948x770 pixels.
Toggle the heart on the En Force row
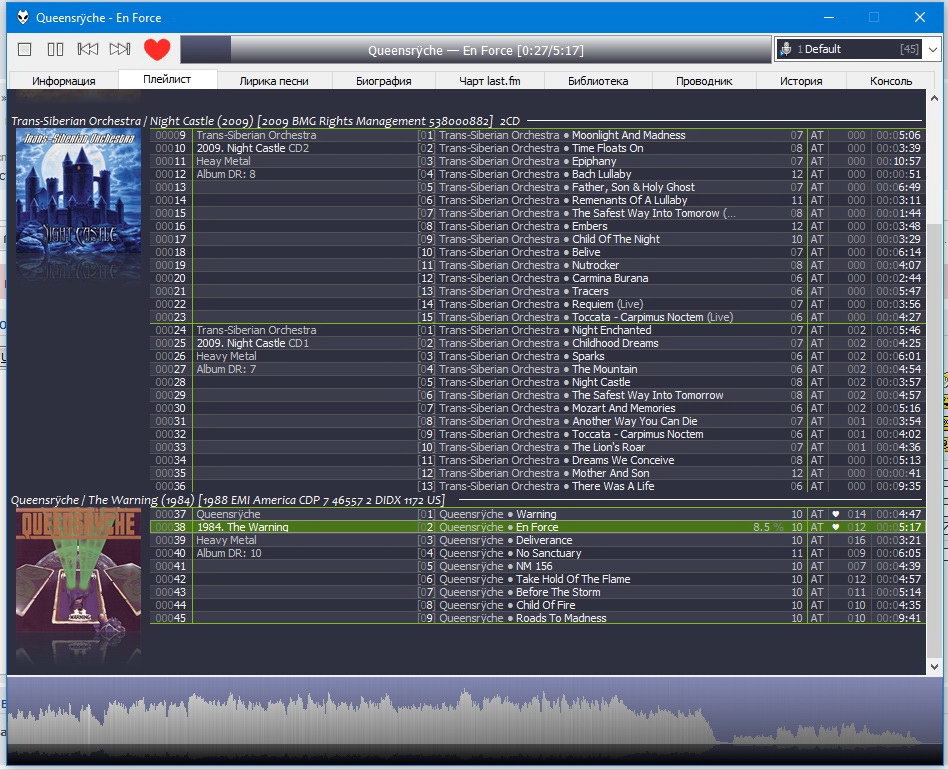[x=836, y=527]
